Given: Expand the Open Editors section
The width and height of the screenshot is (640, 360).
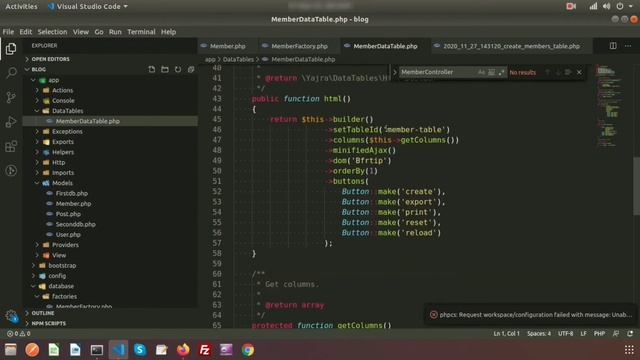Looking at the screenshot, I should [x=110, y=59].
